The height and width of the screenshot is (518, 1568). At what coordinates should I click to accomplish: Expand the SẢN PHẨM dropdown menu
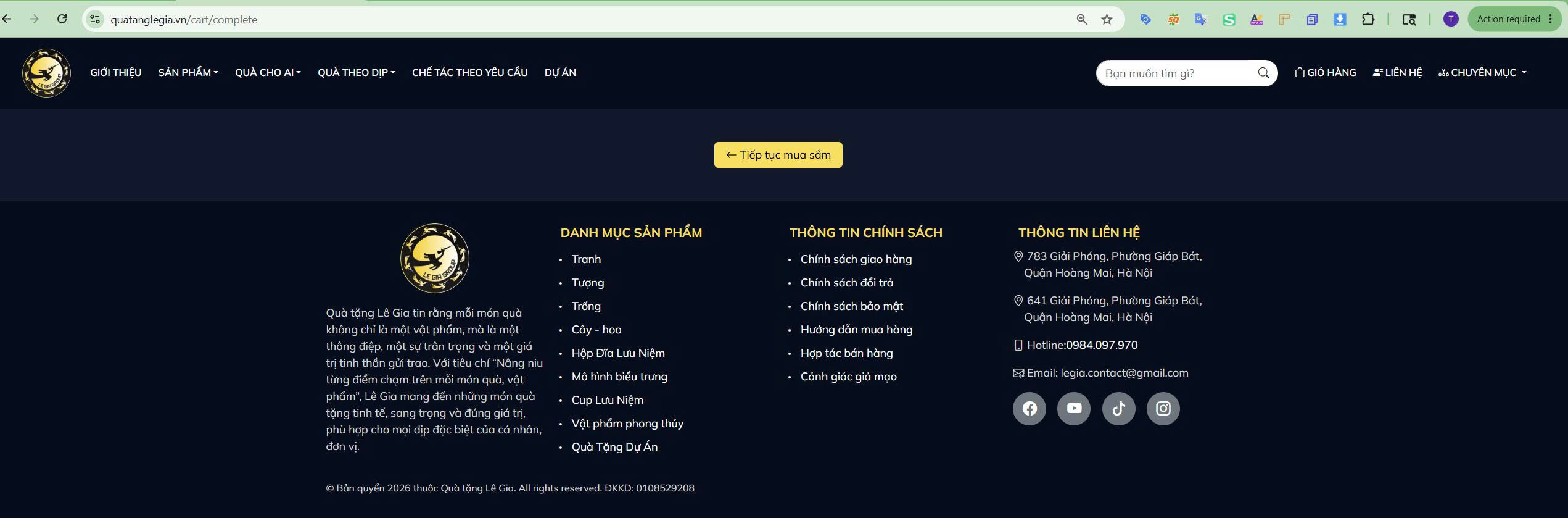click(x=188, y=72)
